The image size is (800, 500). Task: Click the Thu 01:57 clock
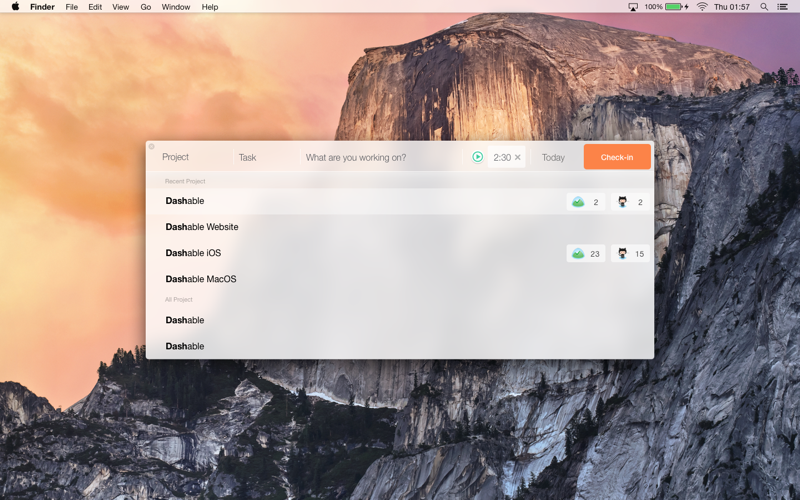(x=732, y=7)
